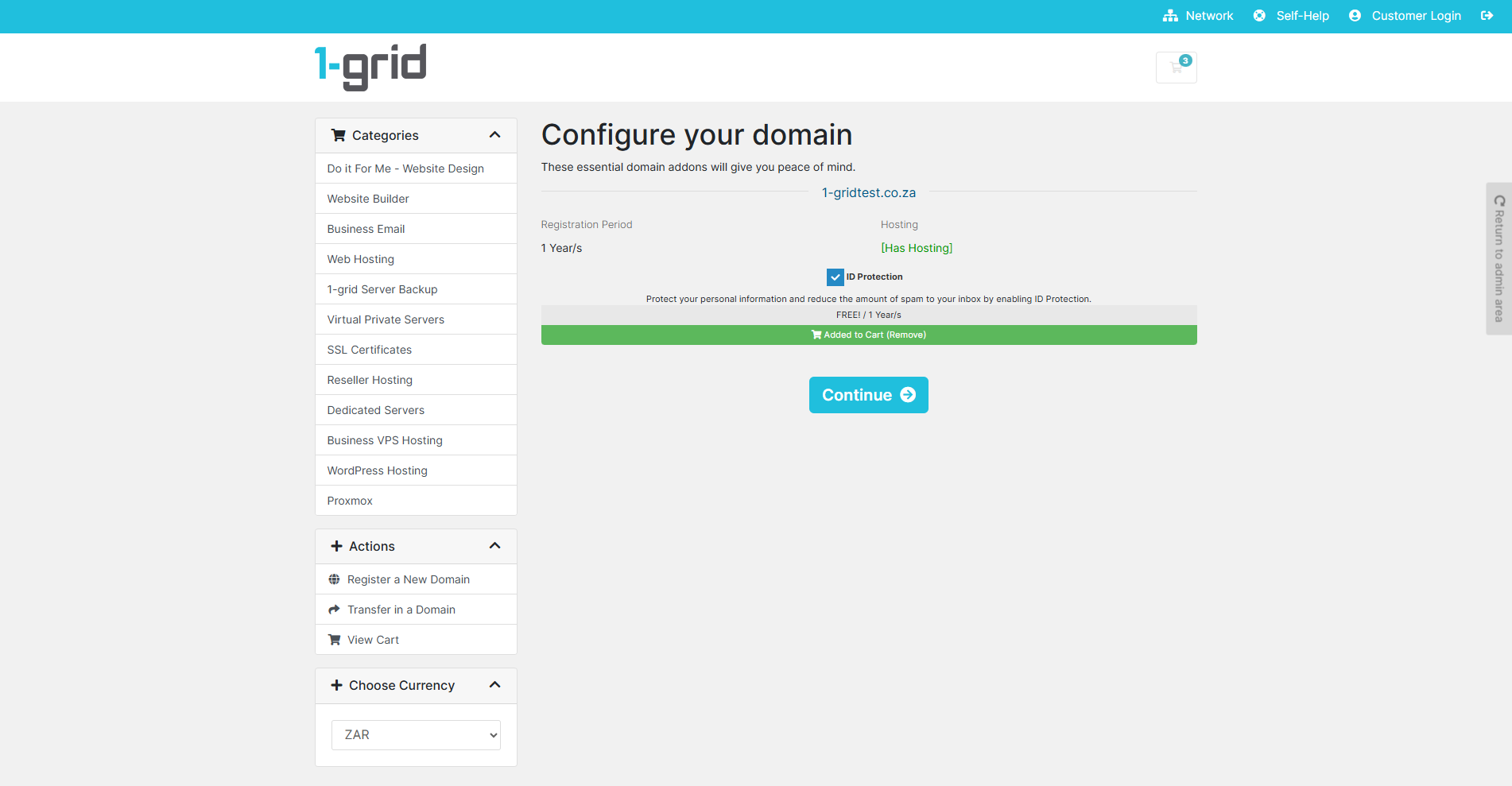Go to Dedicated Servers category
This screenshot has width=1512, height=786.
(x=416, y=410)
